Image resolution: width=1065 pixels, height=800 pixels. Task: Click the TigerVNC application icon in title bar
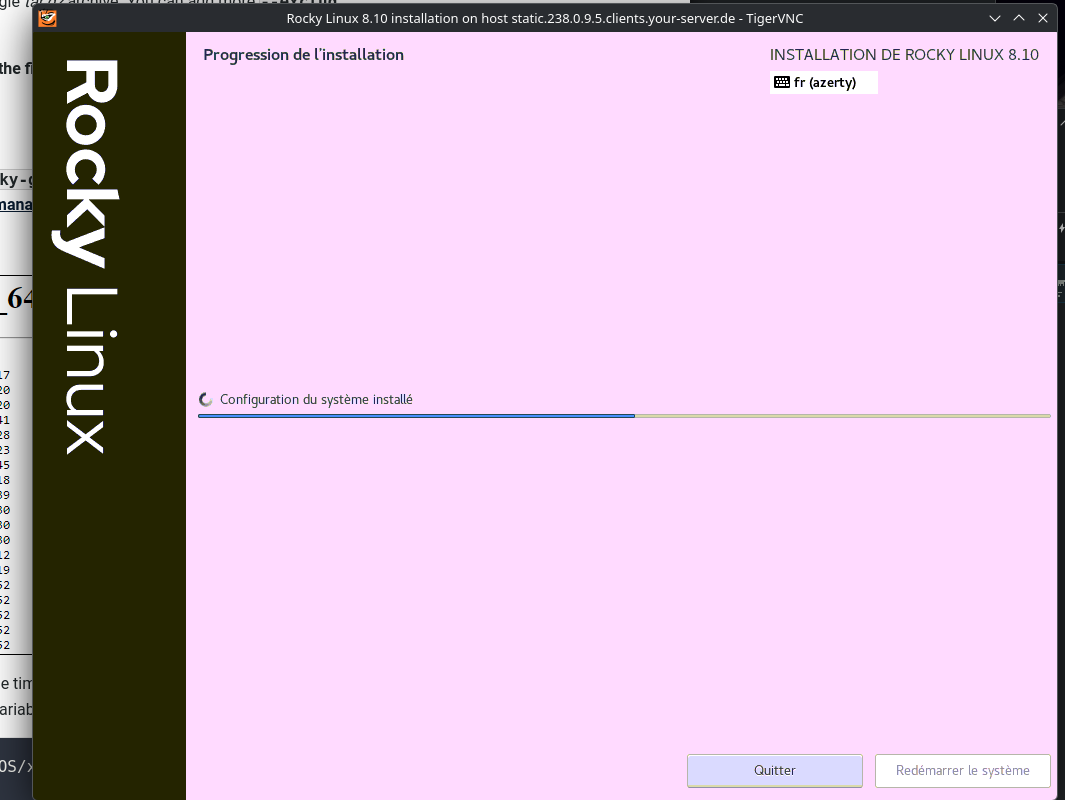coord(48,18)
